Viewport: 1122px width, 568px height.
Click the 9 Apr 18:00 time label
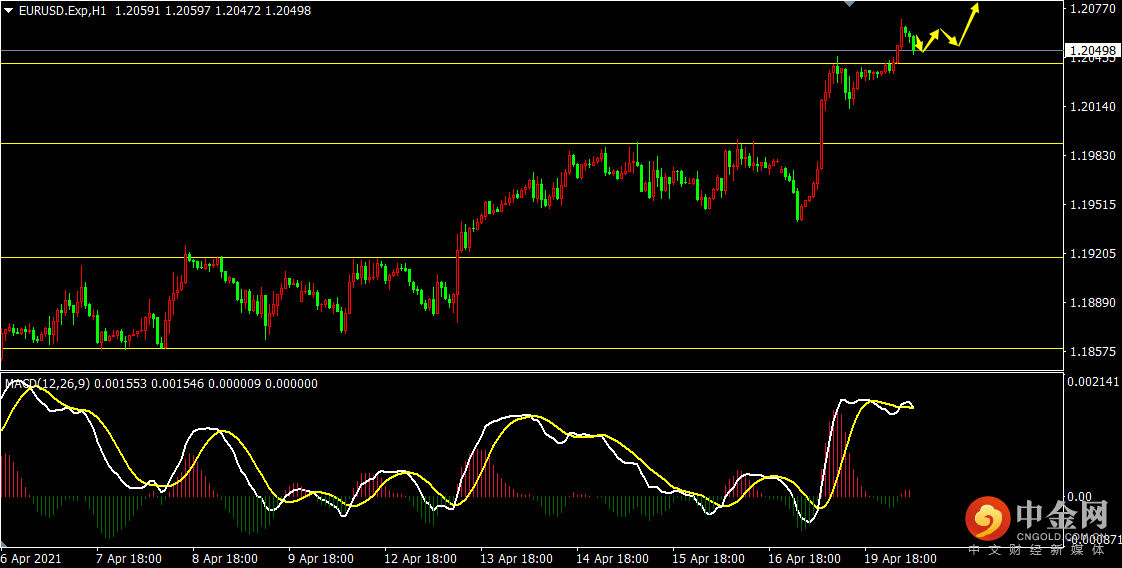(321, 558)
